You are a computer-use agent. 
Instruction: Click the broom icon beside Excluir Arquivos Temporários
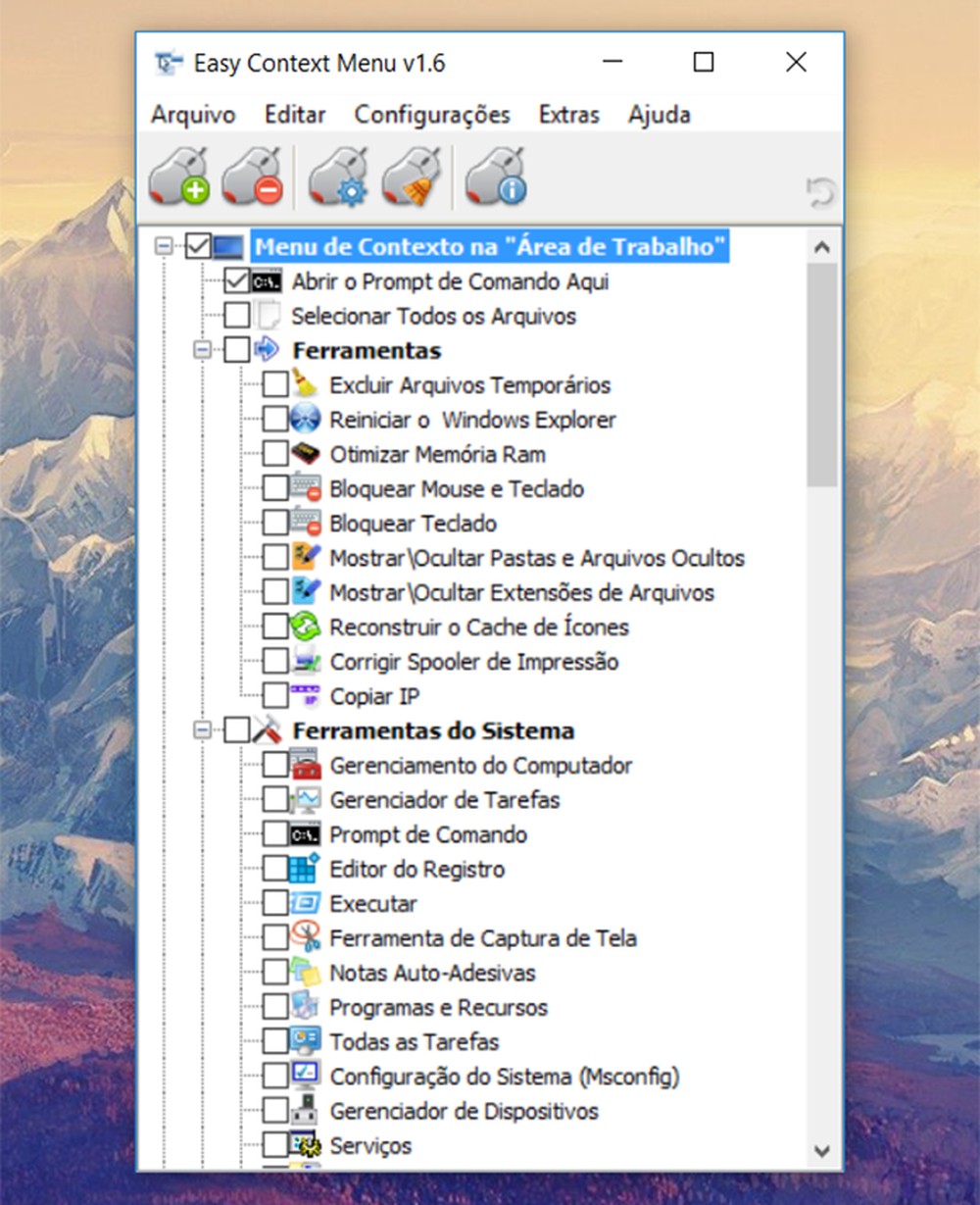(306, 383)
